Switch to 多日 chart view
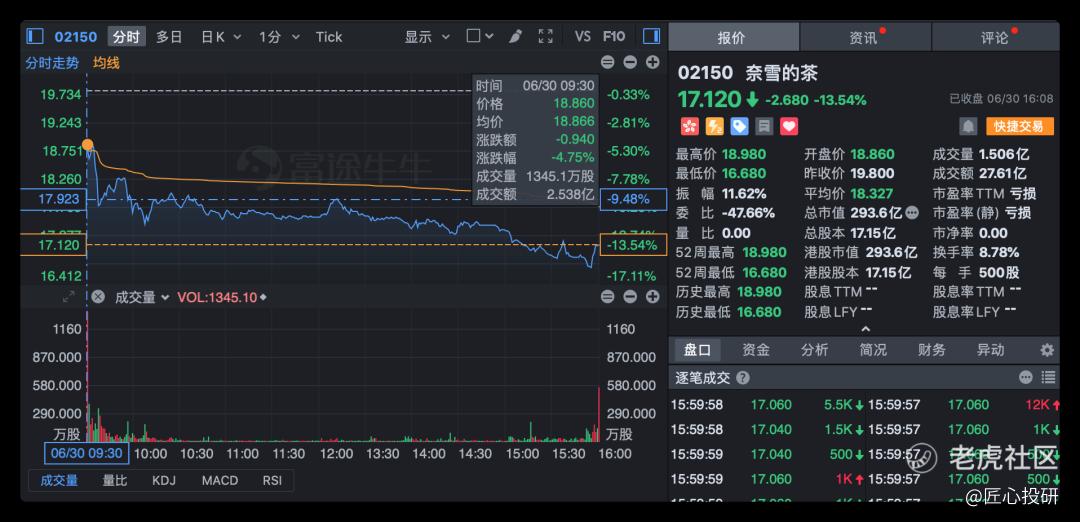Viewport: 1080px width, 522px height. click(169, 36)
